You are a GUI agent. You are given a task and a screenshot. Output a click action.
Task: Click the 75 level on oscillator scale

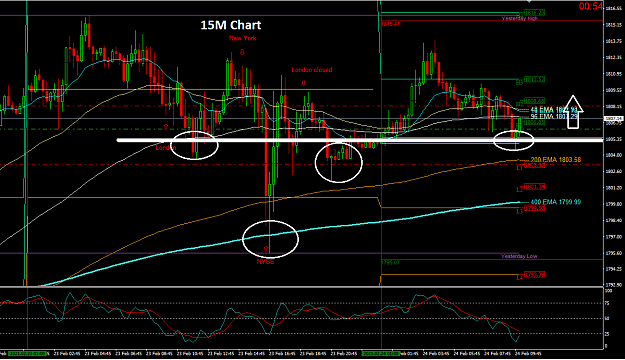tap(607, 303)
